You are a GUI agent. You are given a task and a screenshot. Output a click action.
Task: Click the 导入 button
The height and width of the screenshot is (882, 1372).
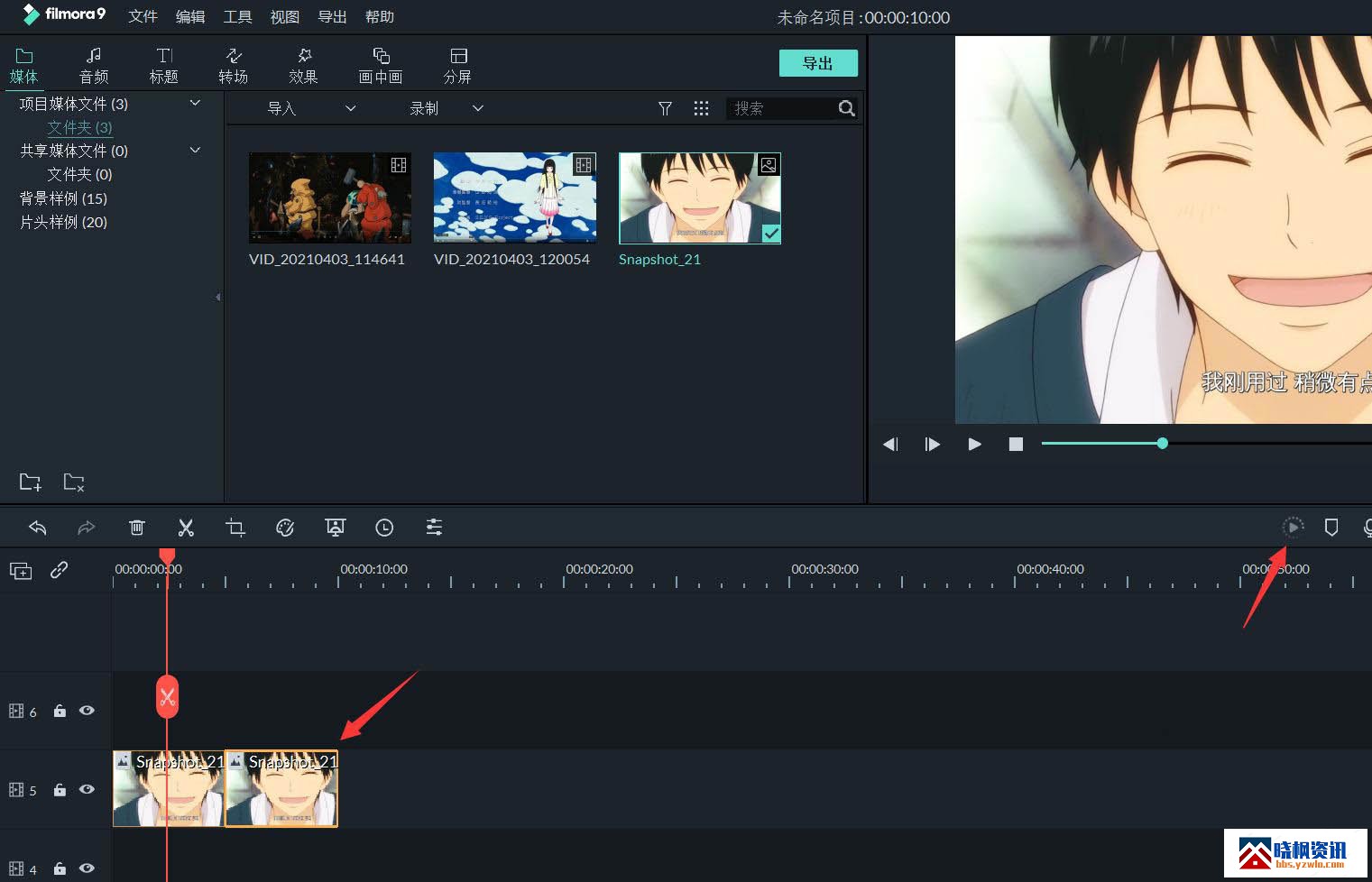(x=282, y=108)
